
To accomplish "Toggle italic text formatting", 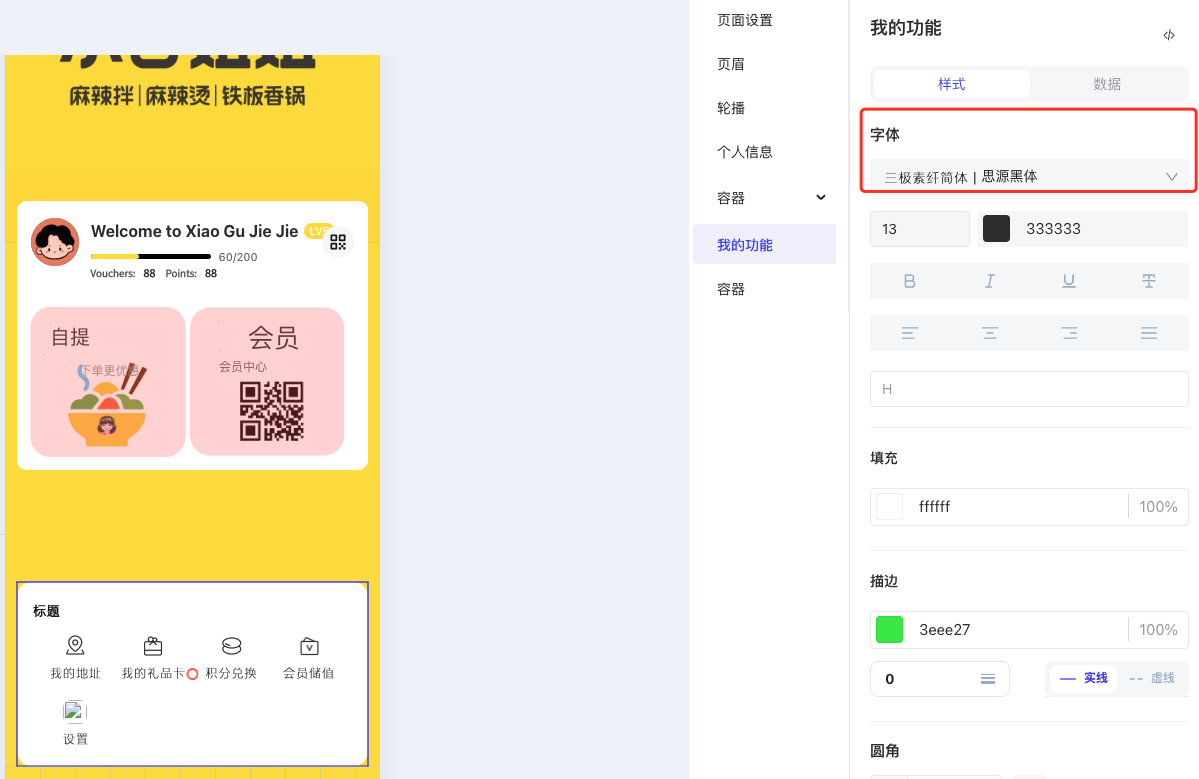I will tap(989, 281).
